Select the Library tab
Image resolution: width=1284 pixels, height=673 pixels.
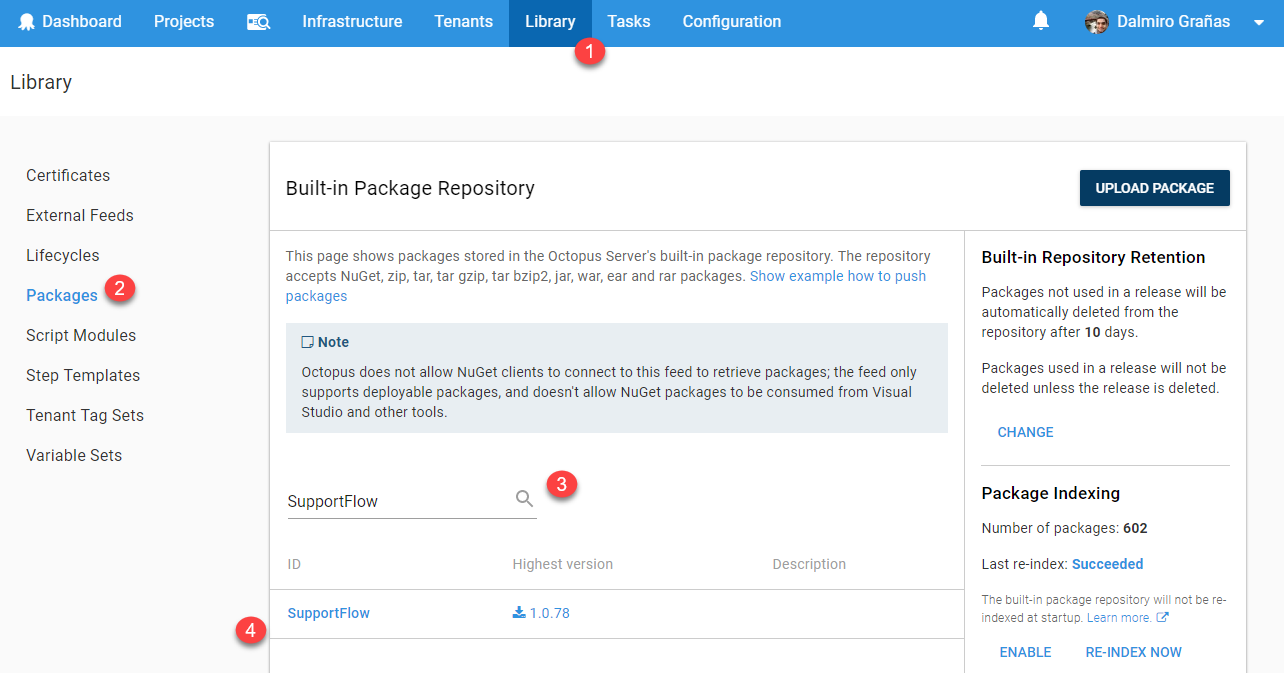[x=550, y=21]
